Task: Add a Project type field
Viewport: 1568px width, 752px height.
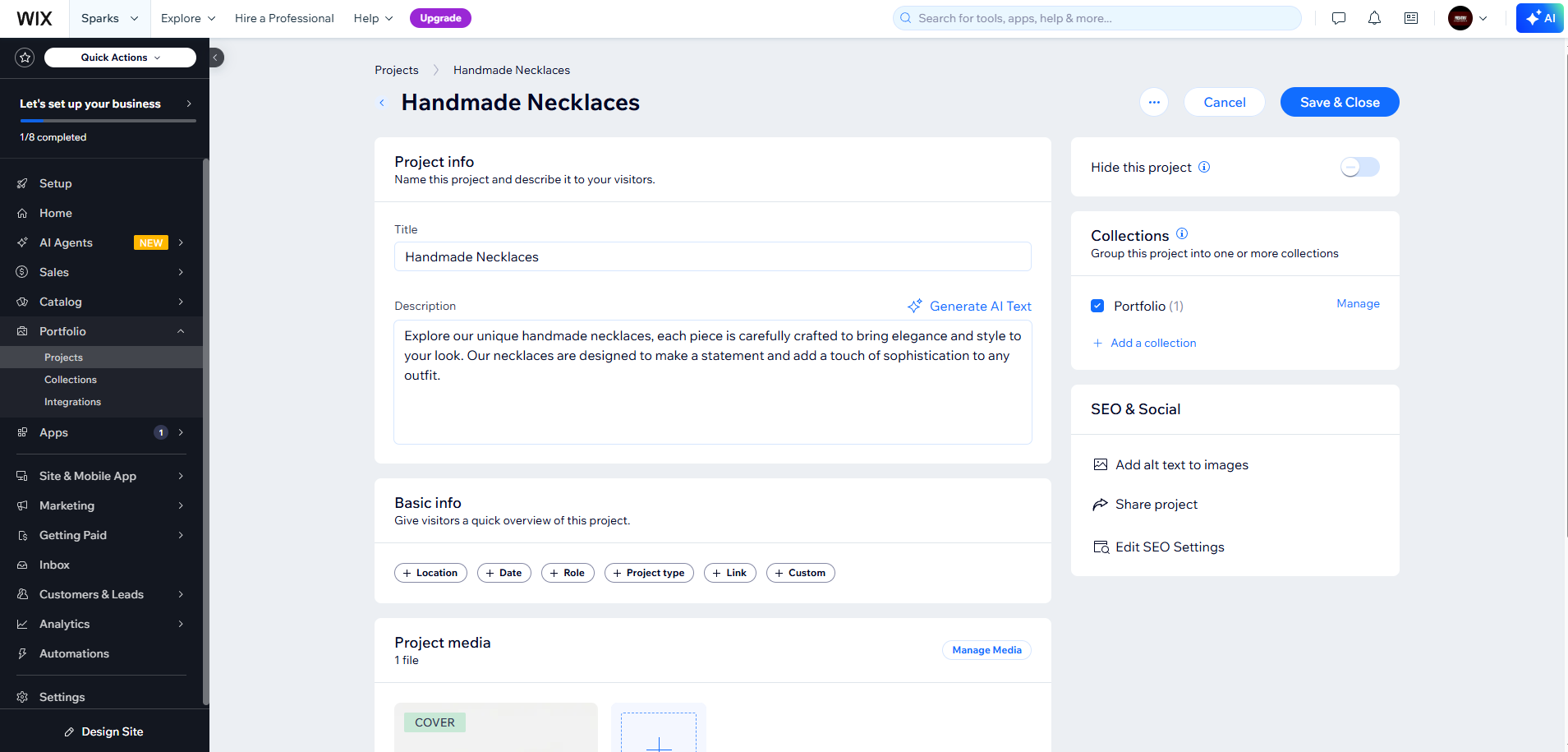Action: point(649,573)
